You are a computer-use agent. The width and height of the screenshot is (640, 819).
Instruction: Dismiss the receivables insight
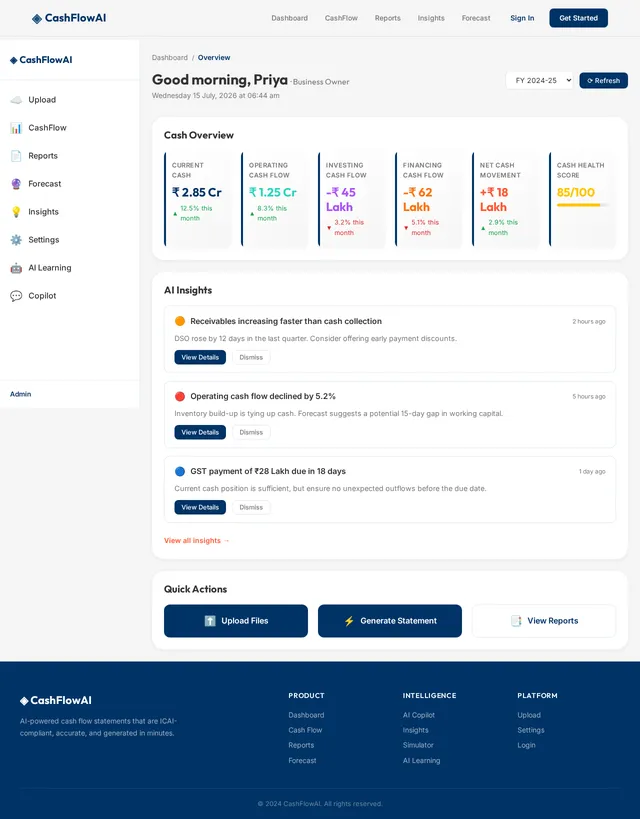coord(251,357)
